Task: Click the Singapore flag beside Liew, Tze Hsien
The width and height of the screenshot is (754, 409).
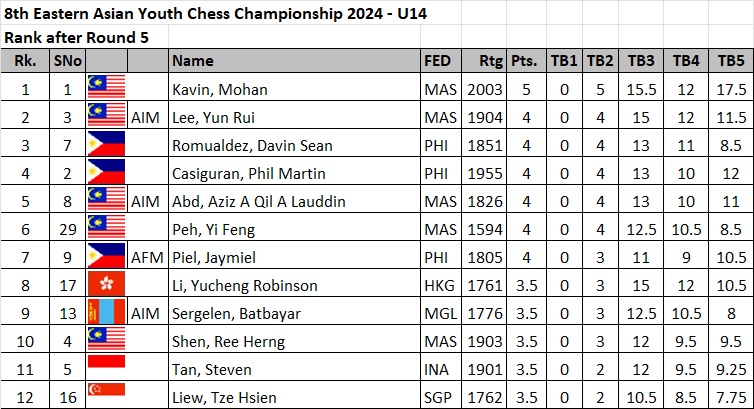Action: [106, 397]
